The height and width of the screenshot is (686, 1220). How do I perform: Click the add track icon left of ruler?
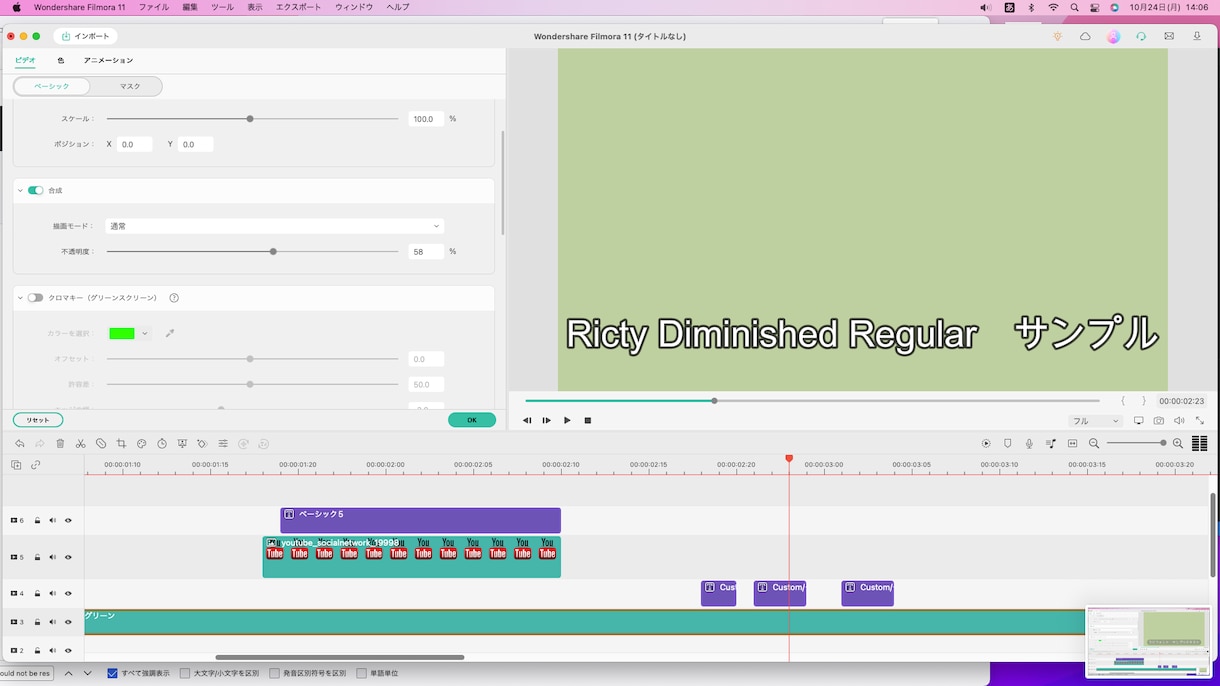click(x=16, y=465)
